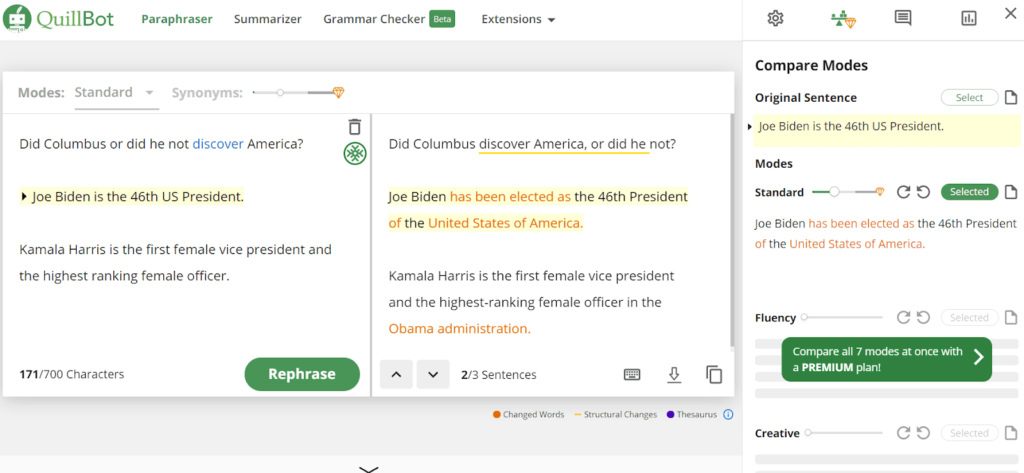The image size is (1024, 473).
Task: Click Joe Biden sentence in input box
Action: click(x=138, y=196)
